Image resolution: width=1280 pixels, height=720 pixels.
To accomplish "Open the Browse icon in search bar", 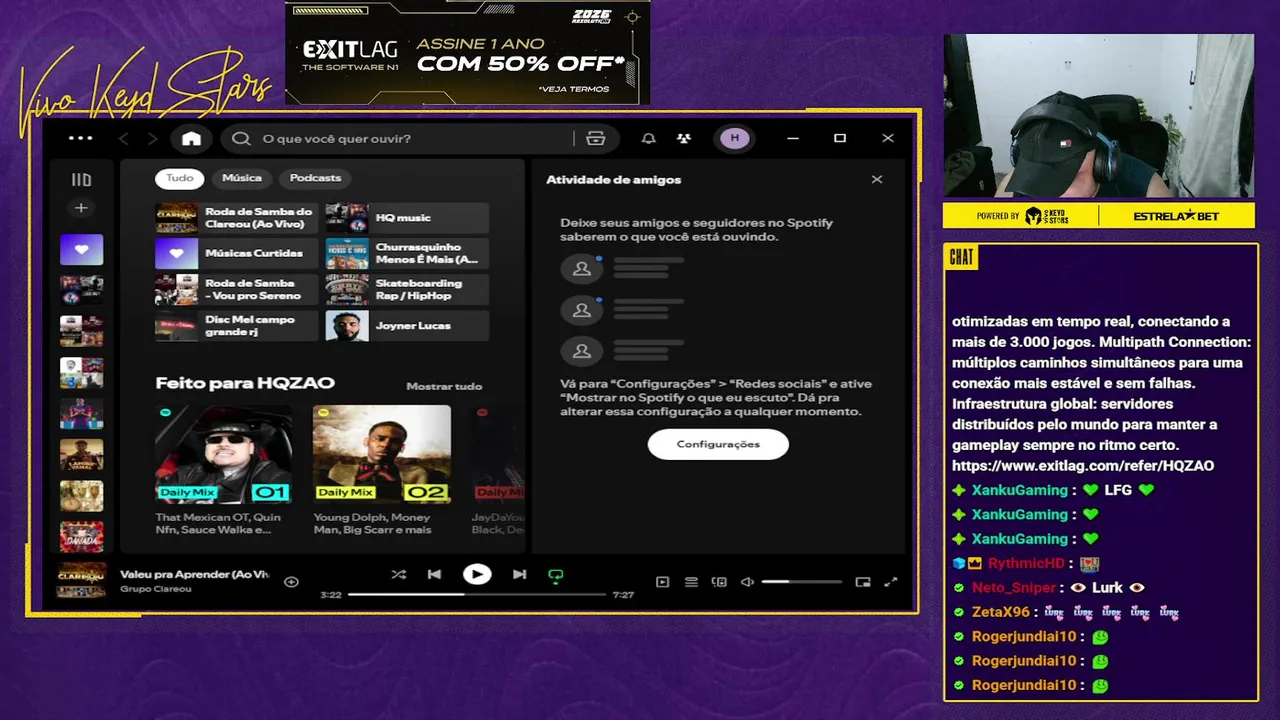I will coord(596,138).
